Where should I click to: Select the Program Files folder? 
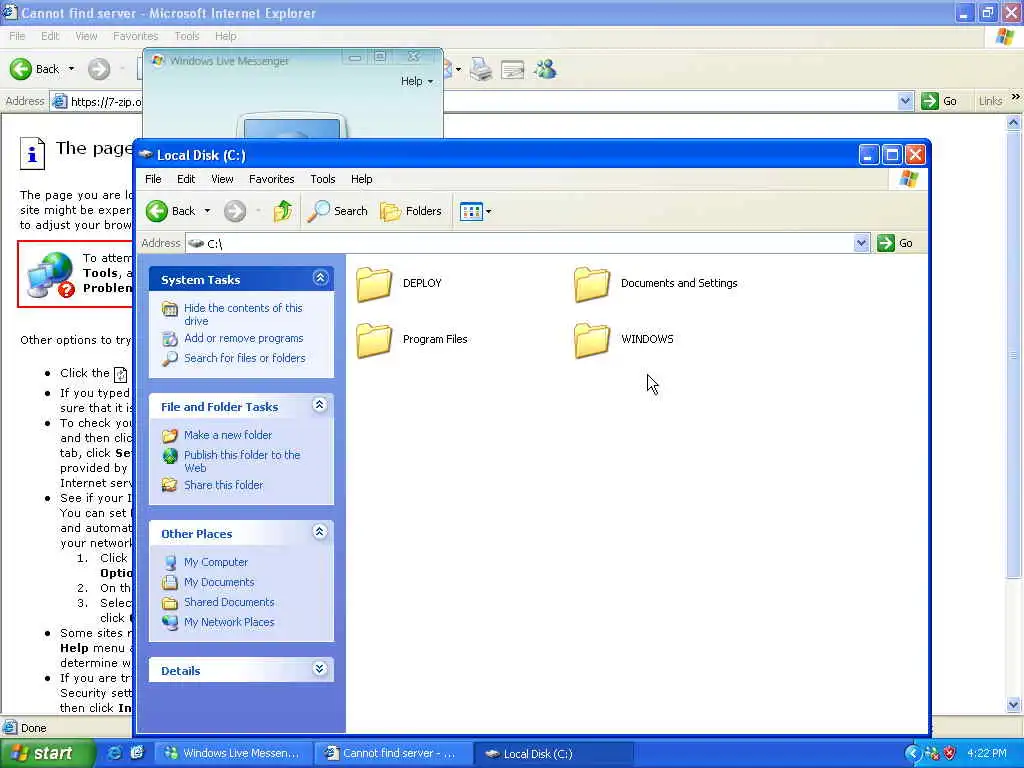(x=412, y=340)
